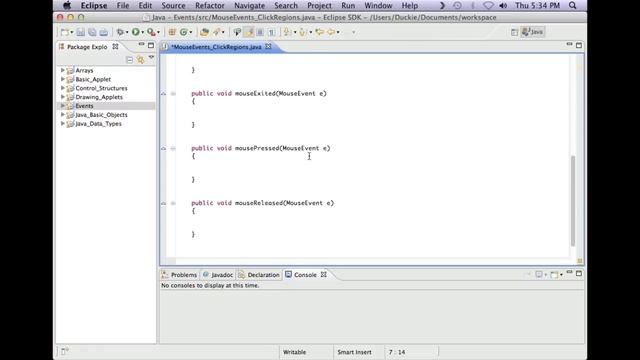Open the New wizard dropdown arrow

[x=72, y=32]
